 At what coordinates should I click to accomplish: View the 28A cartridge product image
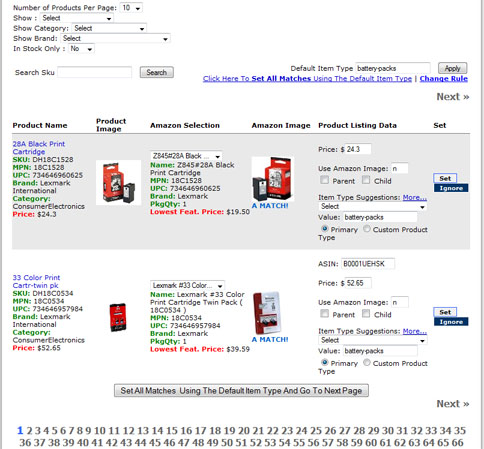[x=119, y=183]
